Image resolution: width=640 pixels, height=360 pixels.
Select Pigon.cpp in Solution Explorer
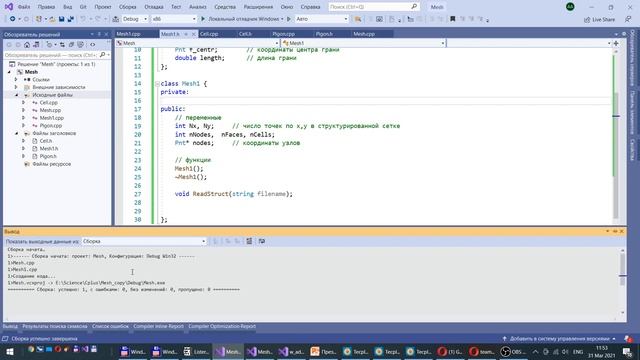(51, 126)
